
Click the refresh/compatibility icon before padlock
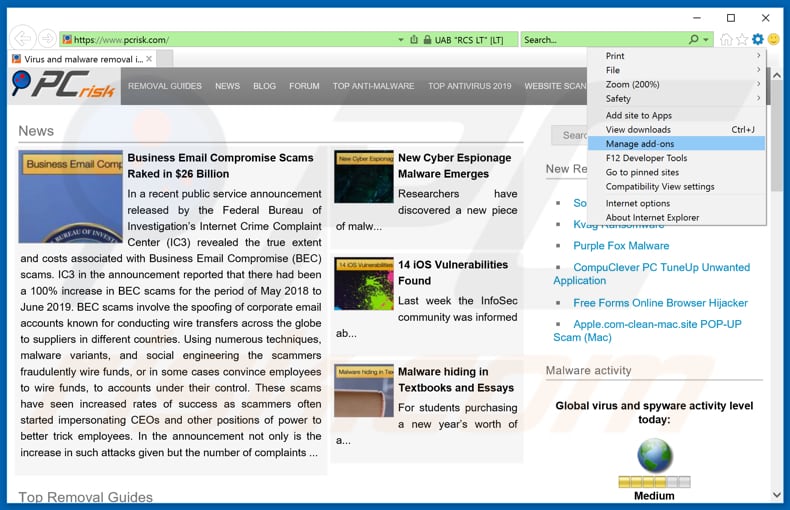tap(414, 39)
